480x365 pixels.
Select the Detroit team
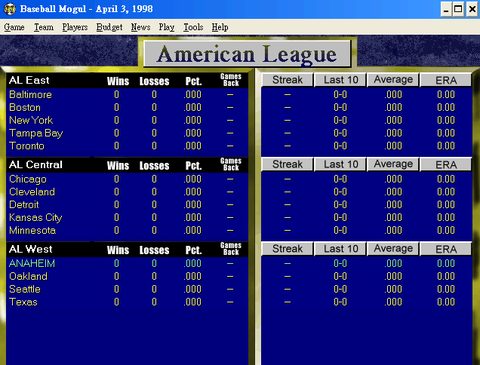coord(24,205)
